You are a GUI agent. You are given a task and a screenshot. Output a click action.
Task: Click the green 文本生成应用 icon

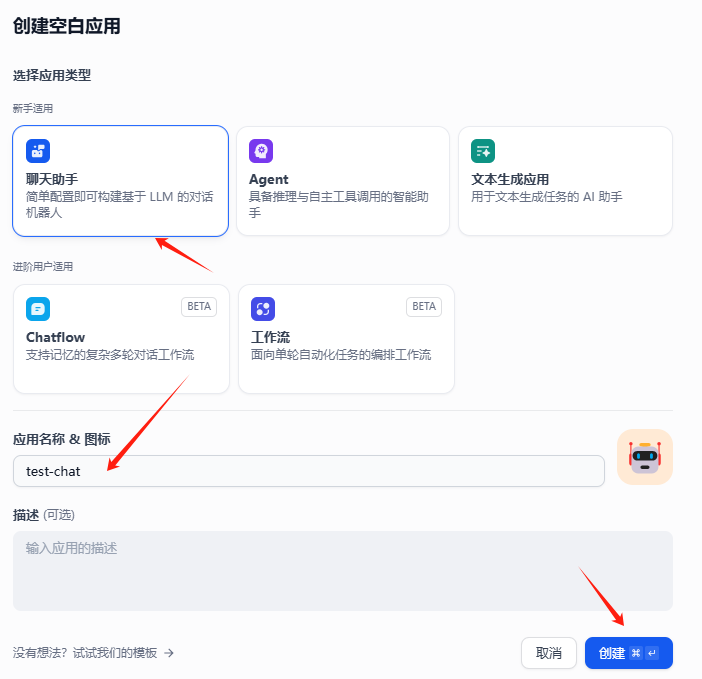[483, 151]
